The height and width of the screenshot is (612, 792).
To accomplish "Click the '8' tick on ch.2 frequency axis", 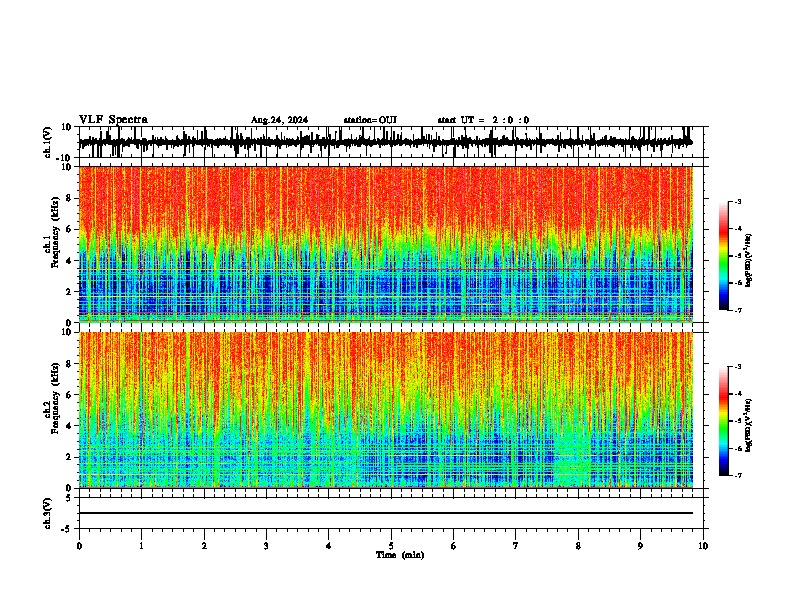I will pos(70,364).
